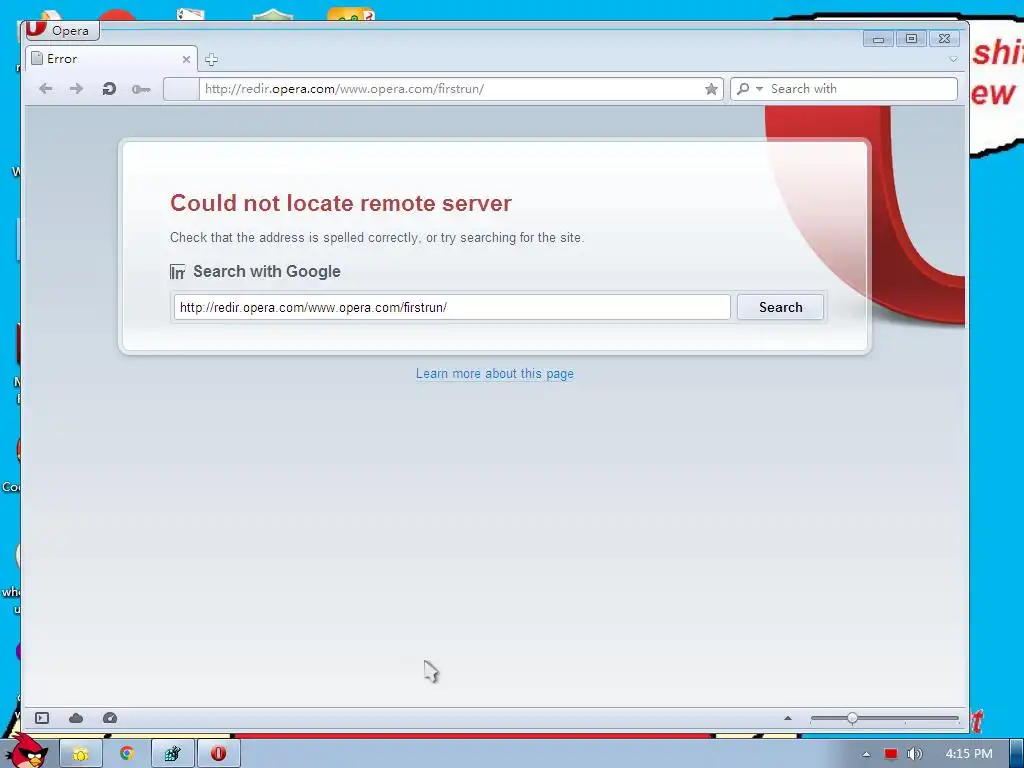Image resolution: width=1024 pixels, height=768 pixels.
Task: Open the volume speaker icon in tray
Action: [x=914, y=754]
